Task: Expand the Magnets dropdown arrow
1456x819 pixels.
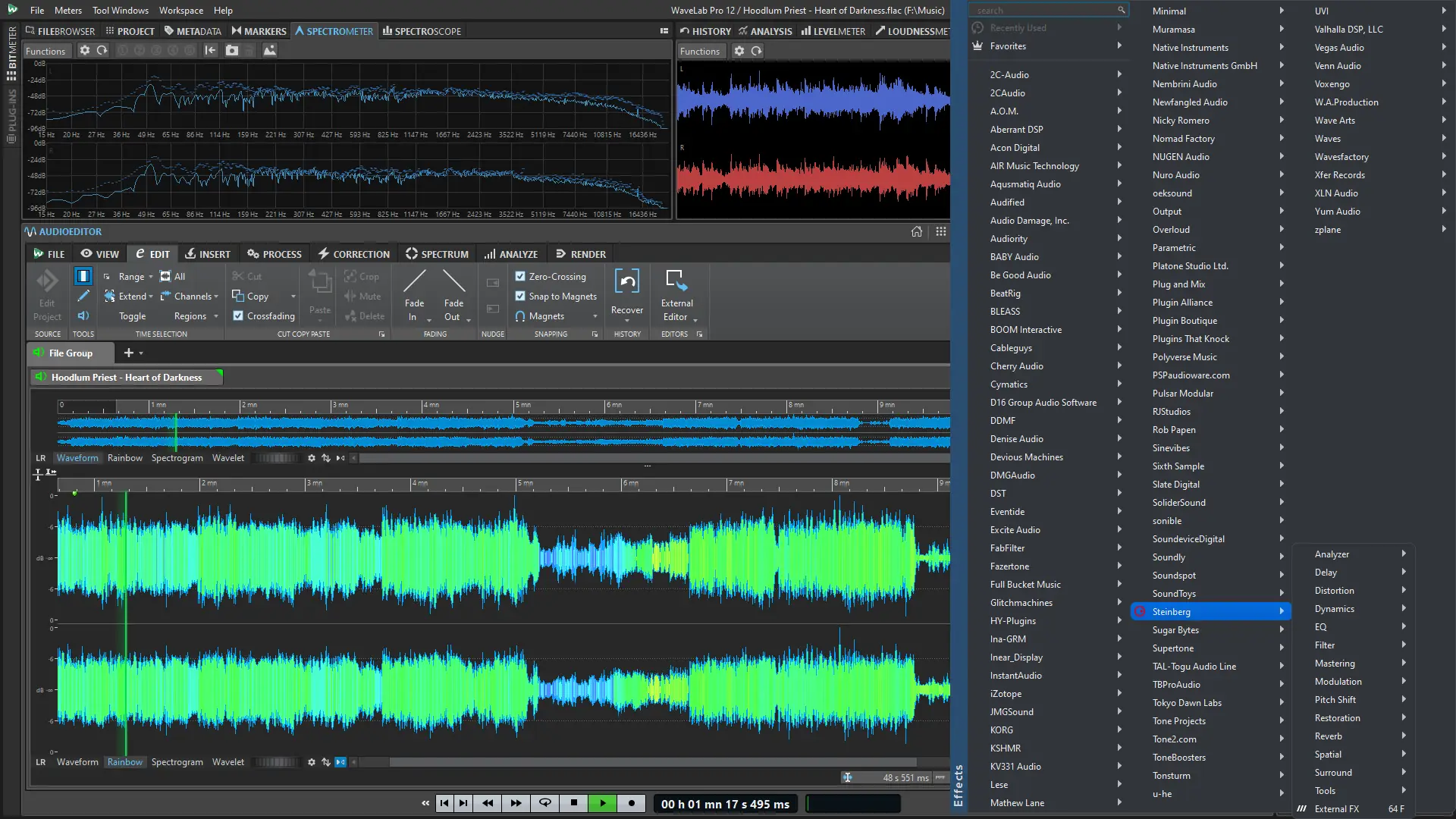Action: tap(595, 316)
